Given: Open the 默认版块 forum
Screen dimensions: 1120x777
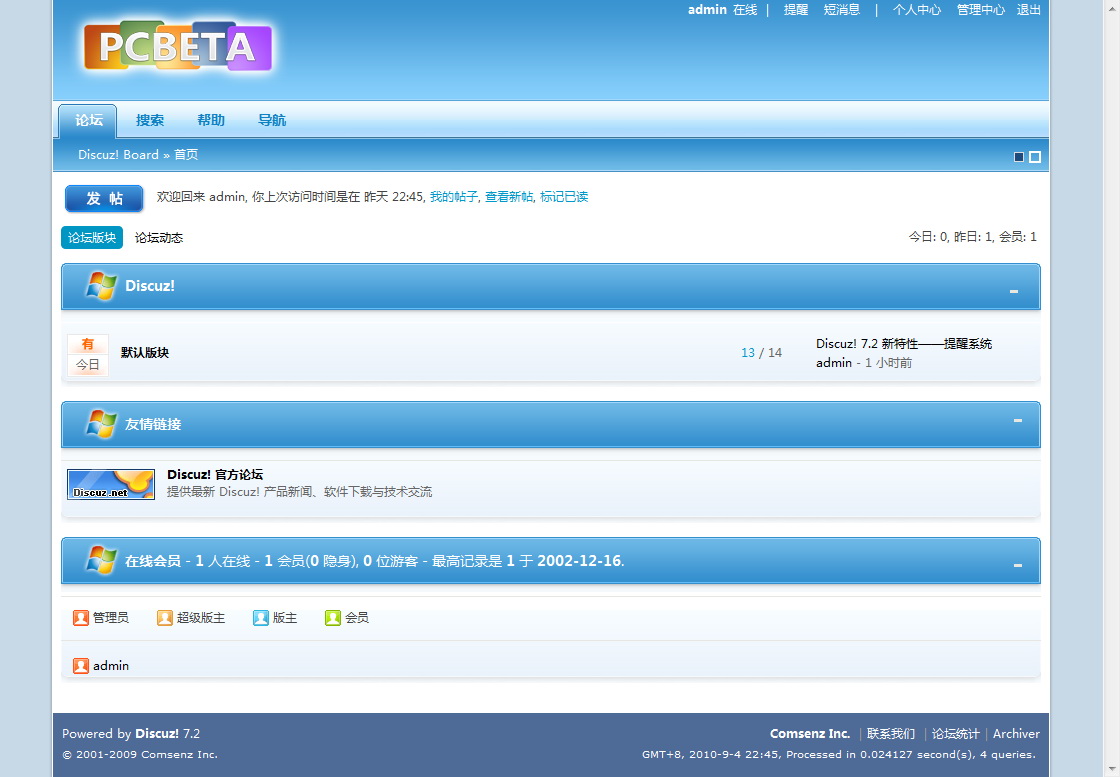Looking at the screenshot, I should pyautogui.click(x=145, y=352).
